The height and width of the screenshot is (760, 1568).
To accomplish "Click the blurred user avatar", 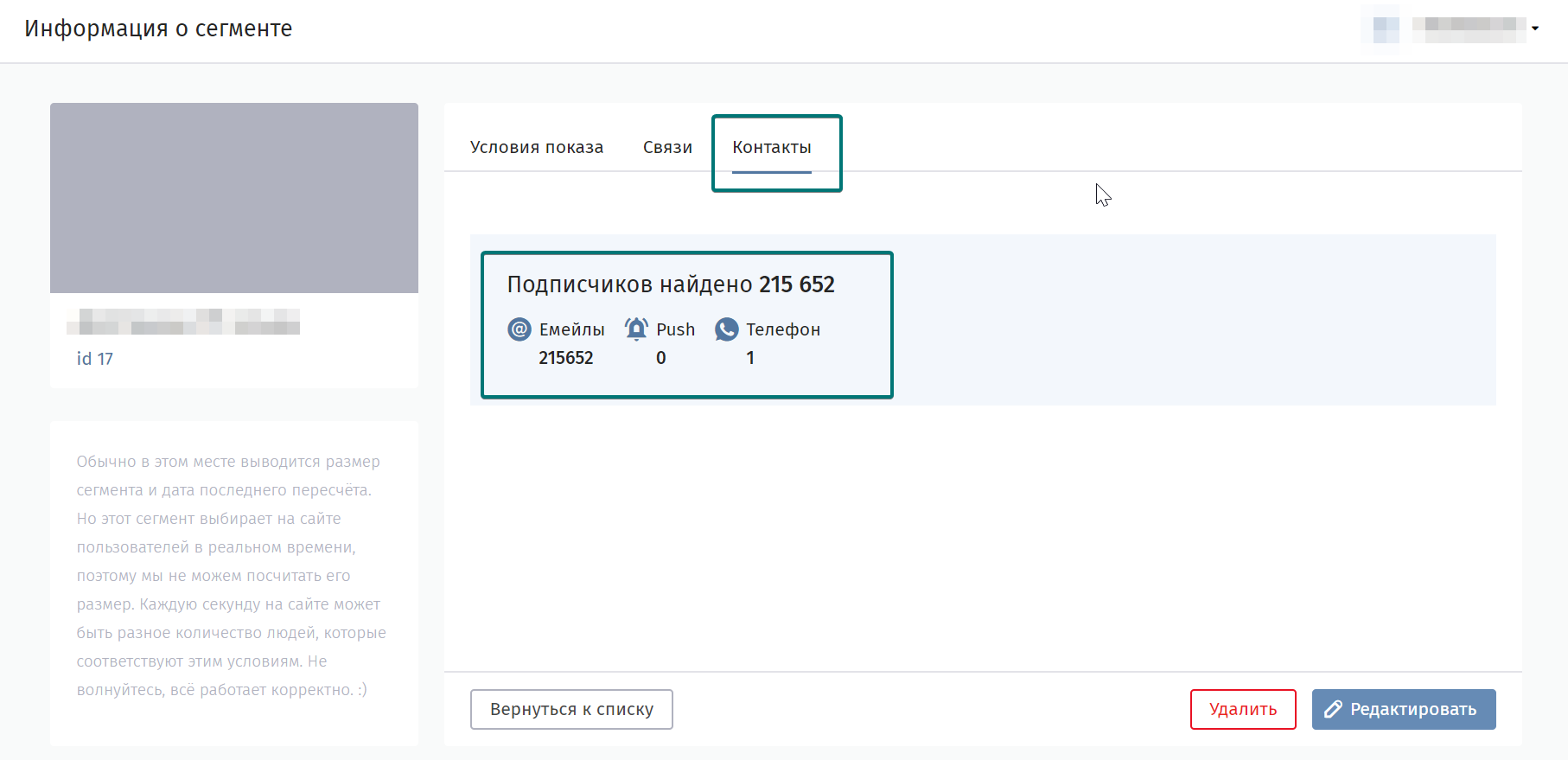I will pyautogui.click(x=1386, y=29).
